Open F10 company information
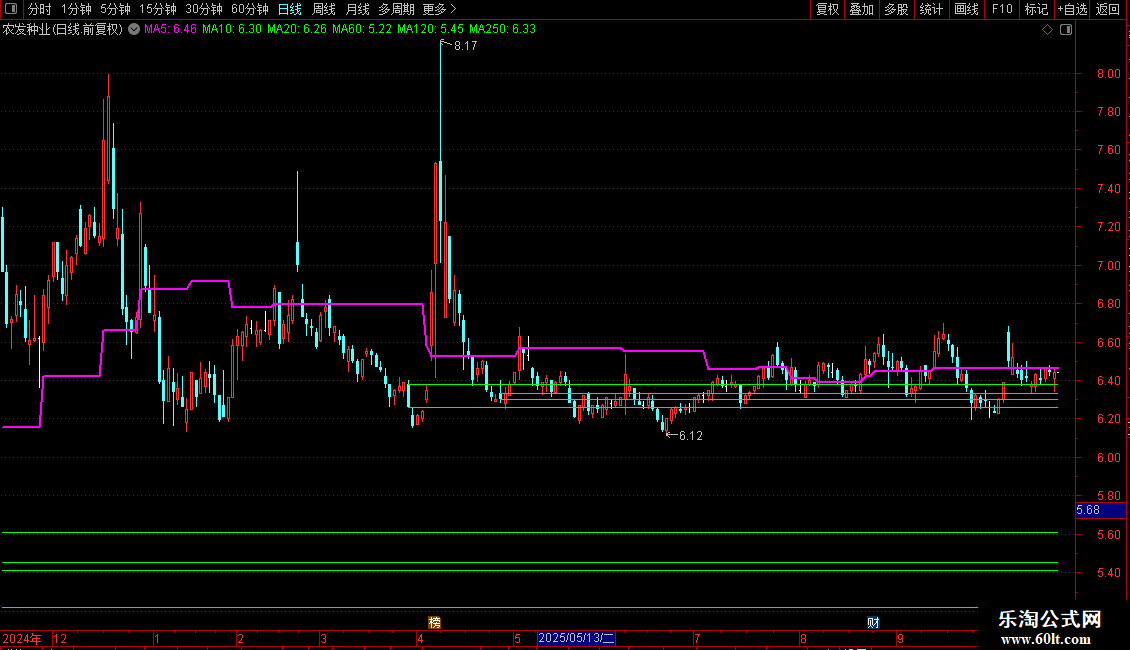 click(1001, 9)
